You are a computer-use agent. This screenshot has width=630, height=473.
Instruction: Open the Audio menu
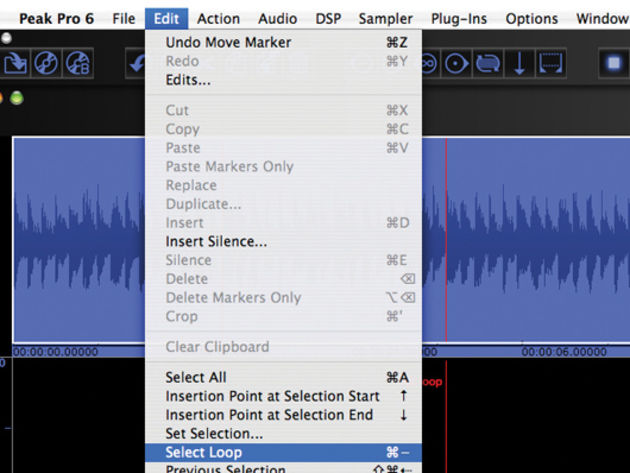point(278,19)
